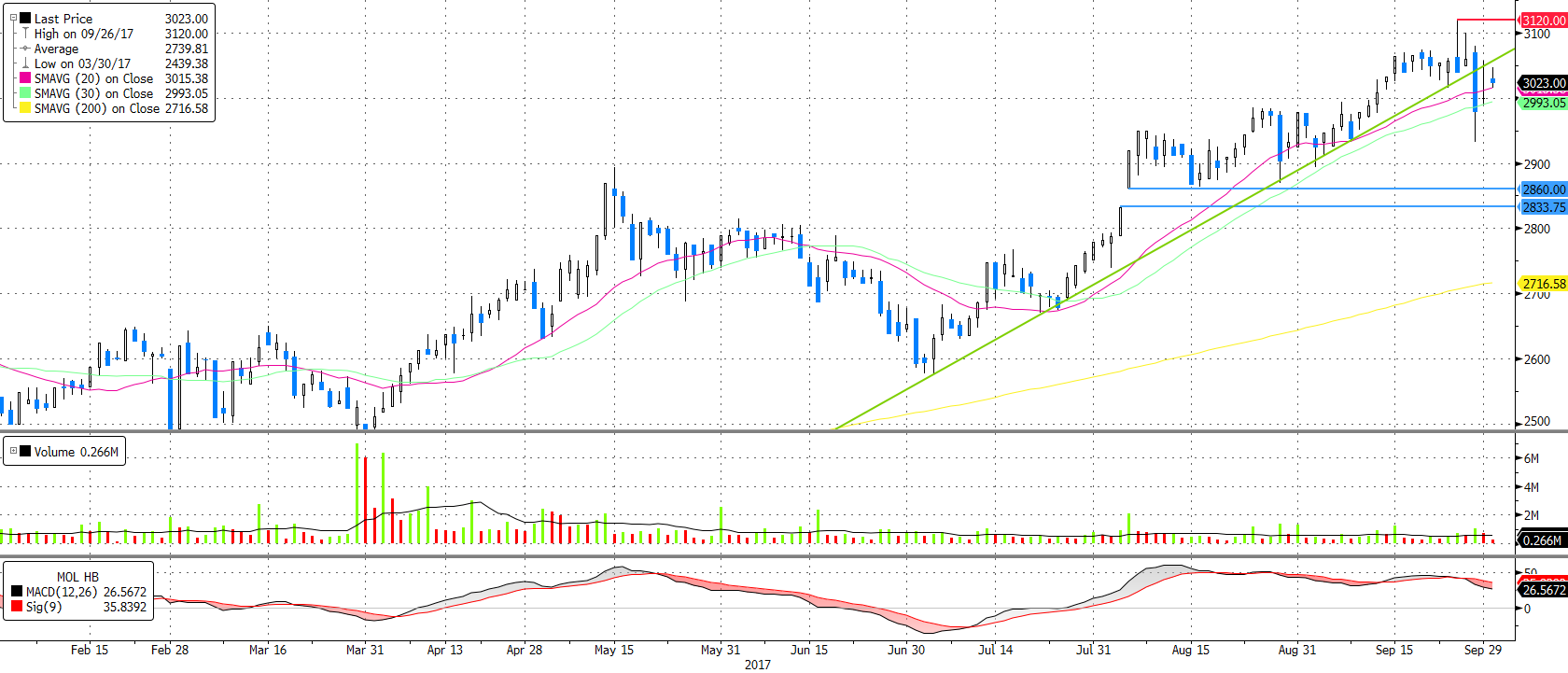Click SMAVG (20) value 3015.38
The image size is (1568, 673).
coord(187,78)
